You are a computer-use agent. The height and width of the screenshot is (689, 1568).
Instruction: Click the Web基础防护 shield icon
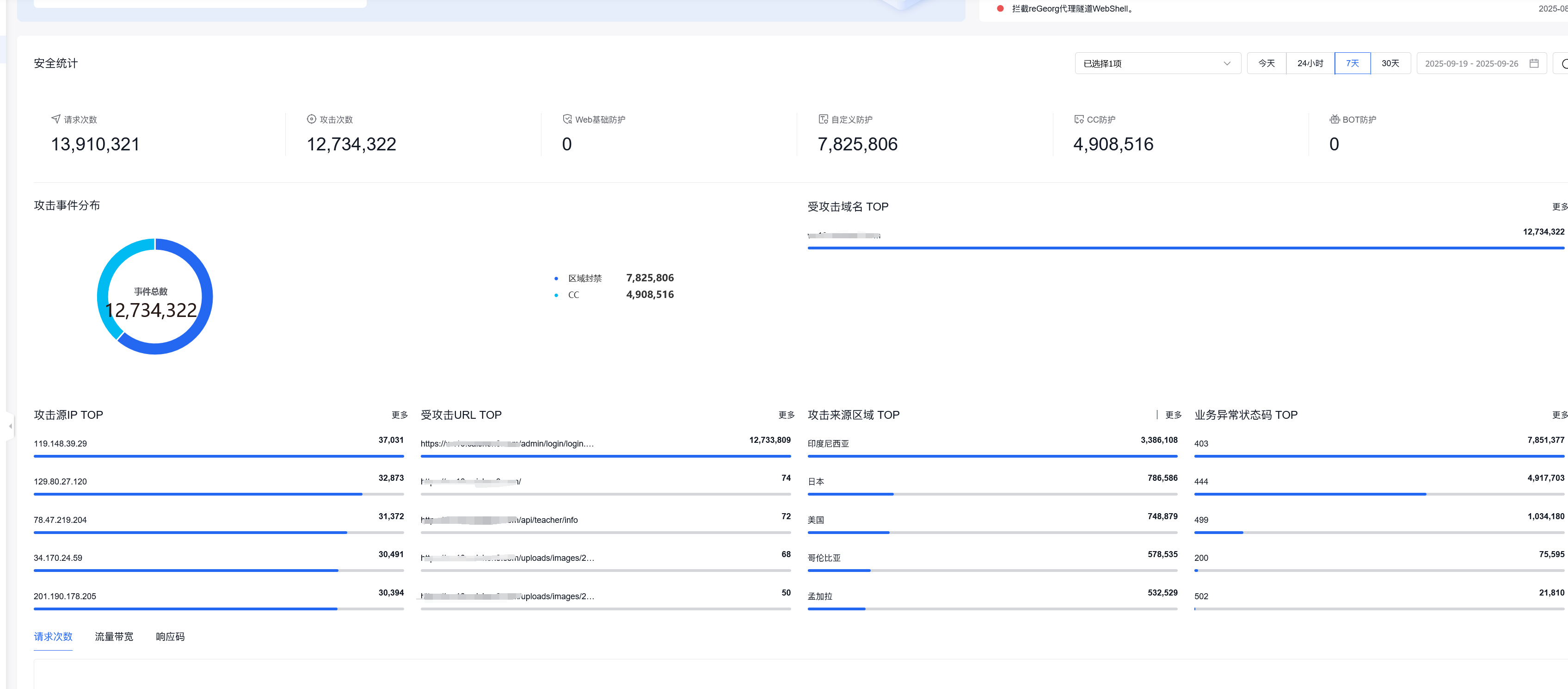(567, 119)
